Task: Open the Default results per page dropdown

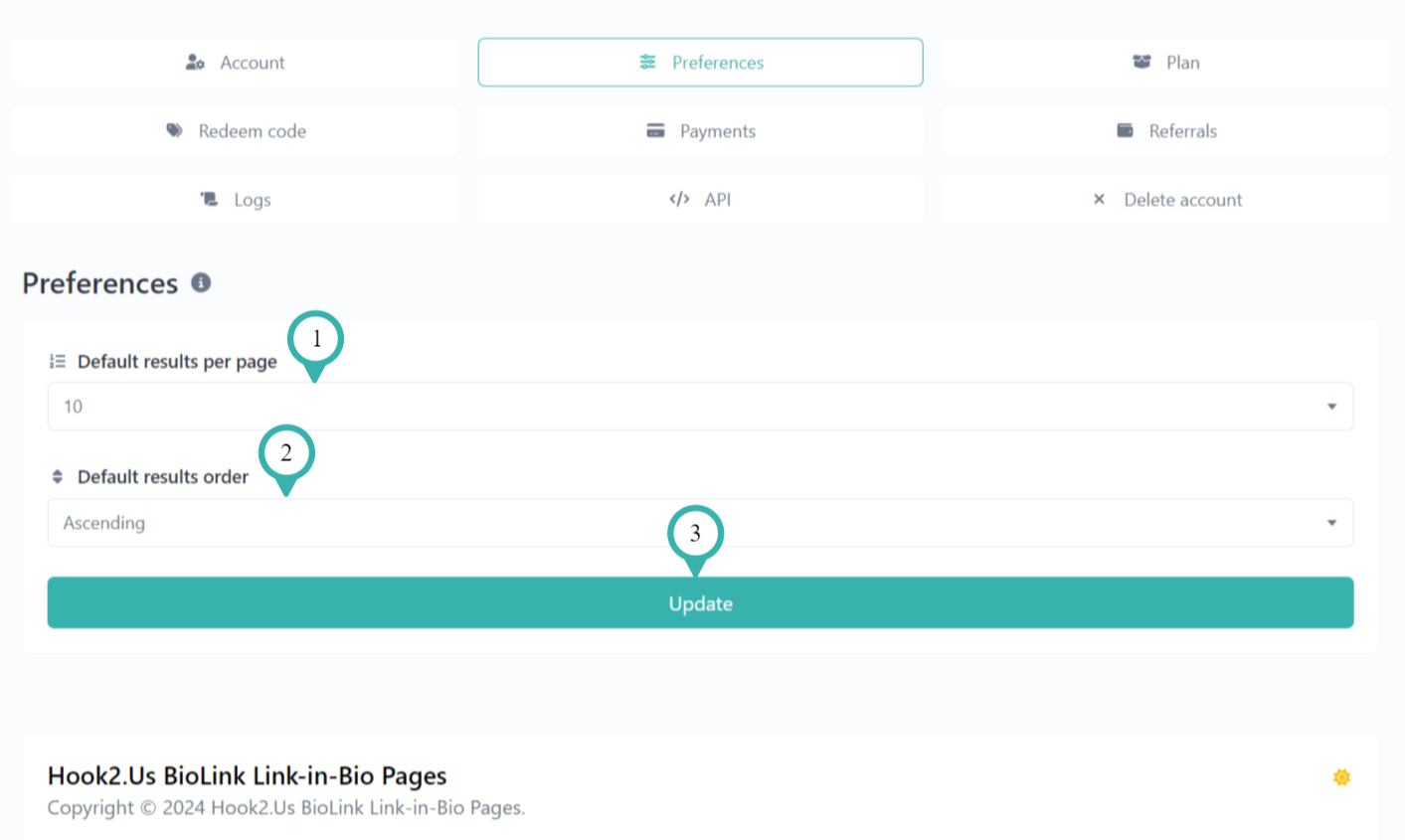Action: pos(700,406)
